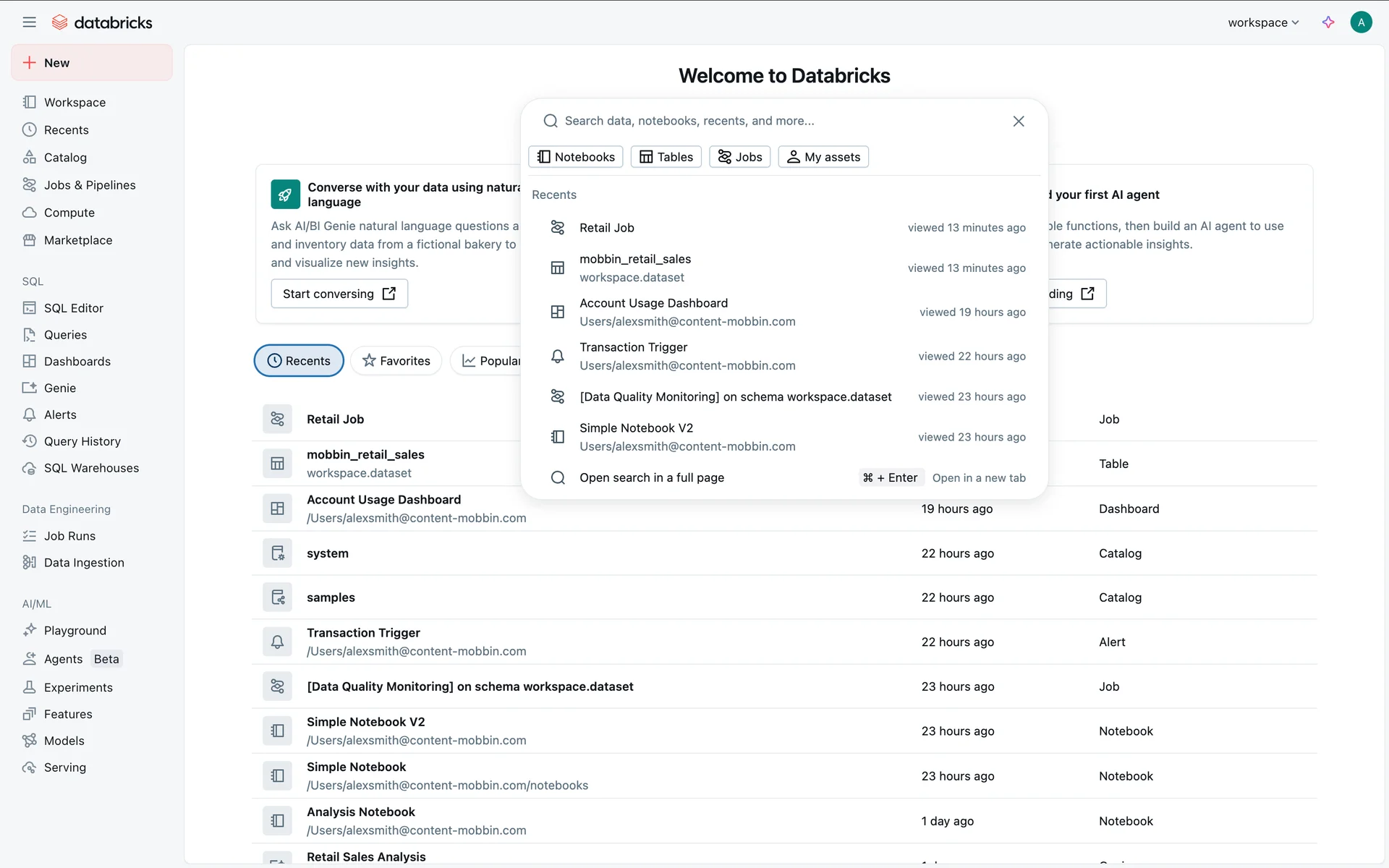Switch to the Favorites tab
This screenshot has width=1389, height=868.
coord(396,361)
